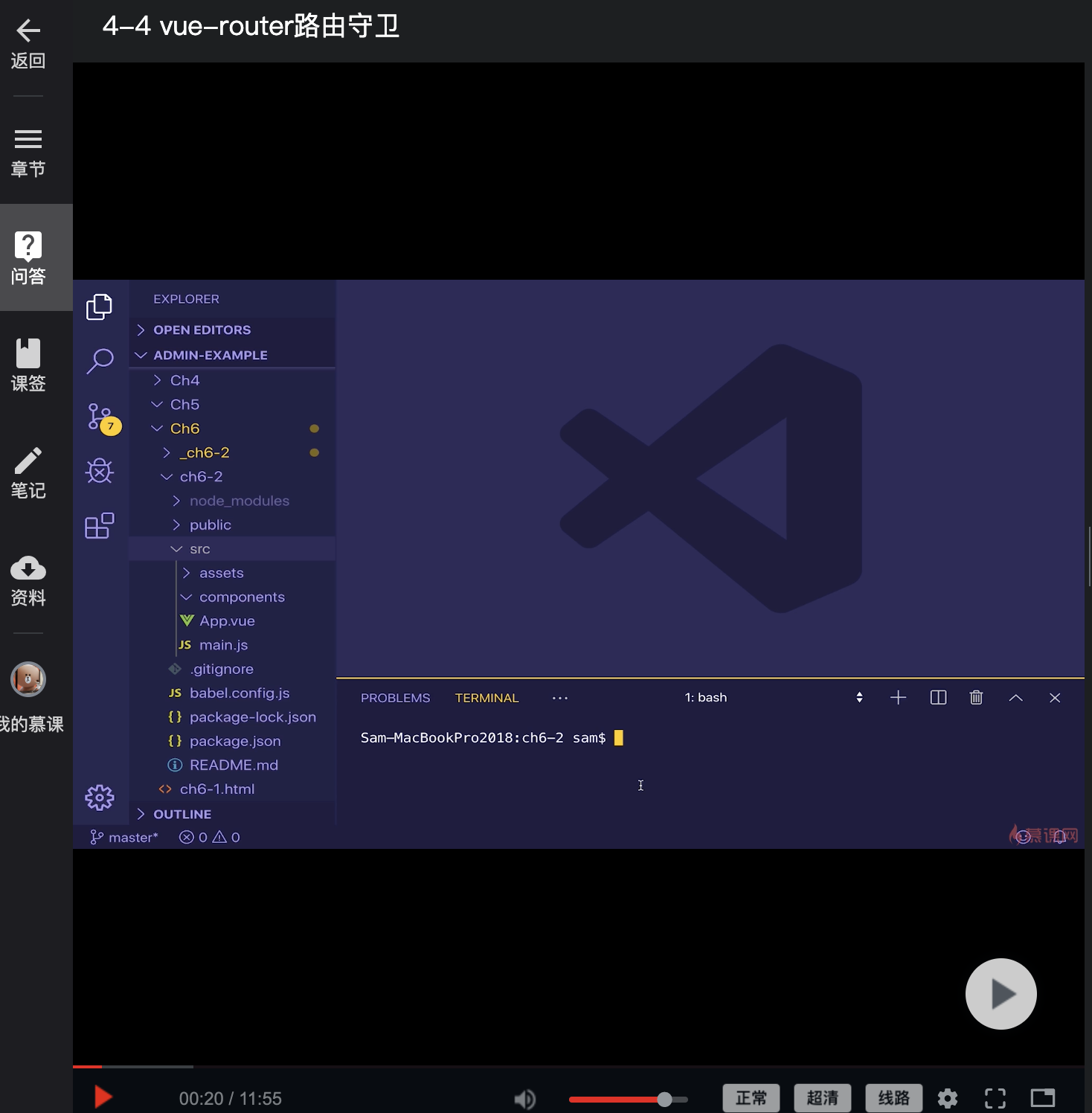Collapse the src folder
This screenshot has height=1113, width=1092.
tap(232, 548)
